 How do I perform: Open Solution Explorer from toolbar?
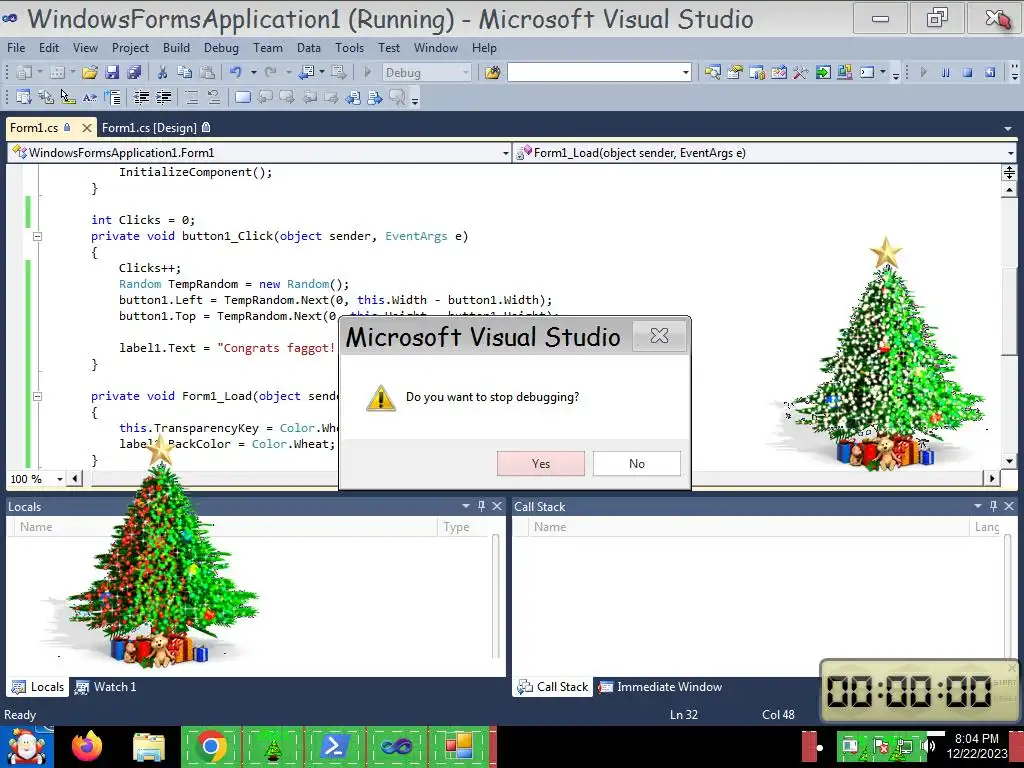[712, 72]
